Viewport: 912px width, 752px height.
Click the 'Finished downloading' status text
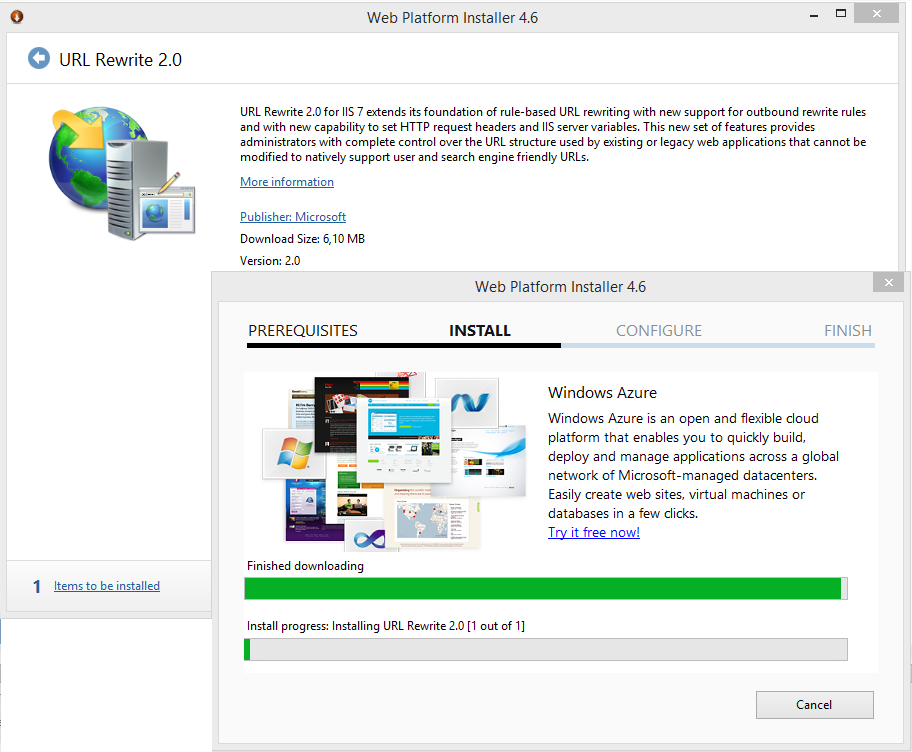click(x=305, y=566)
